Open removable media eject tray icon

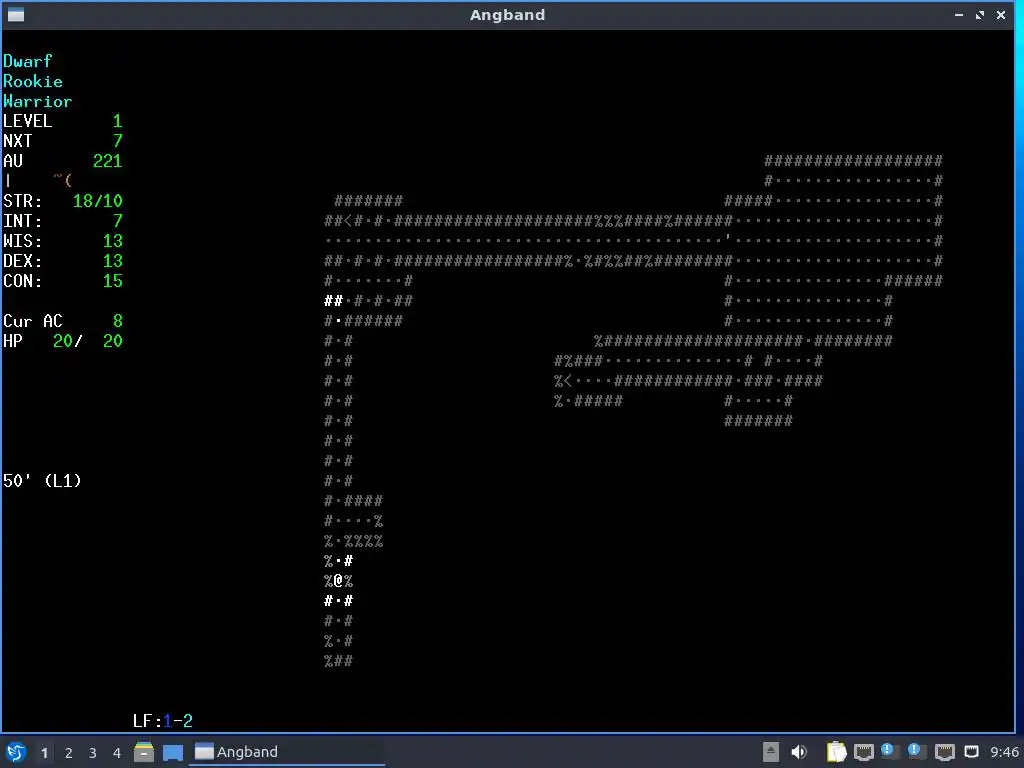coord(771,752)
